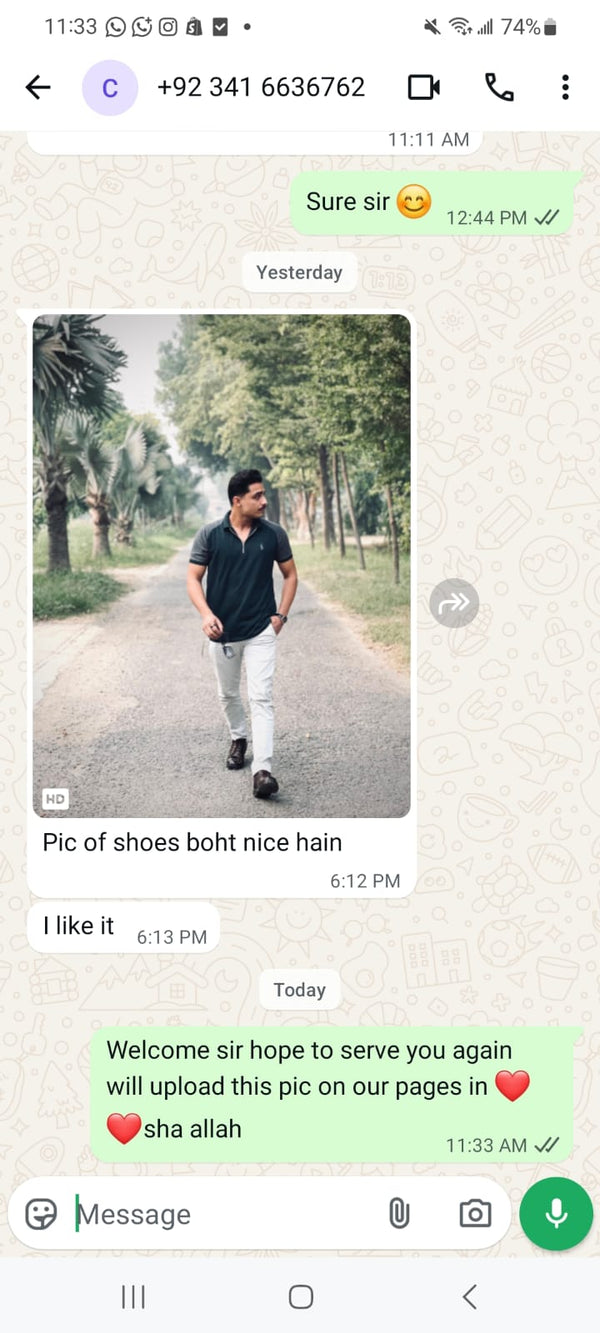
Task: Select the "I like it" message
Action: pos(122,928)
